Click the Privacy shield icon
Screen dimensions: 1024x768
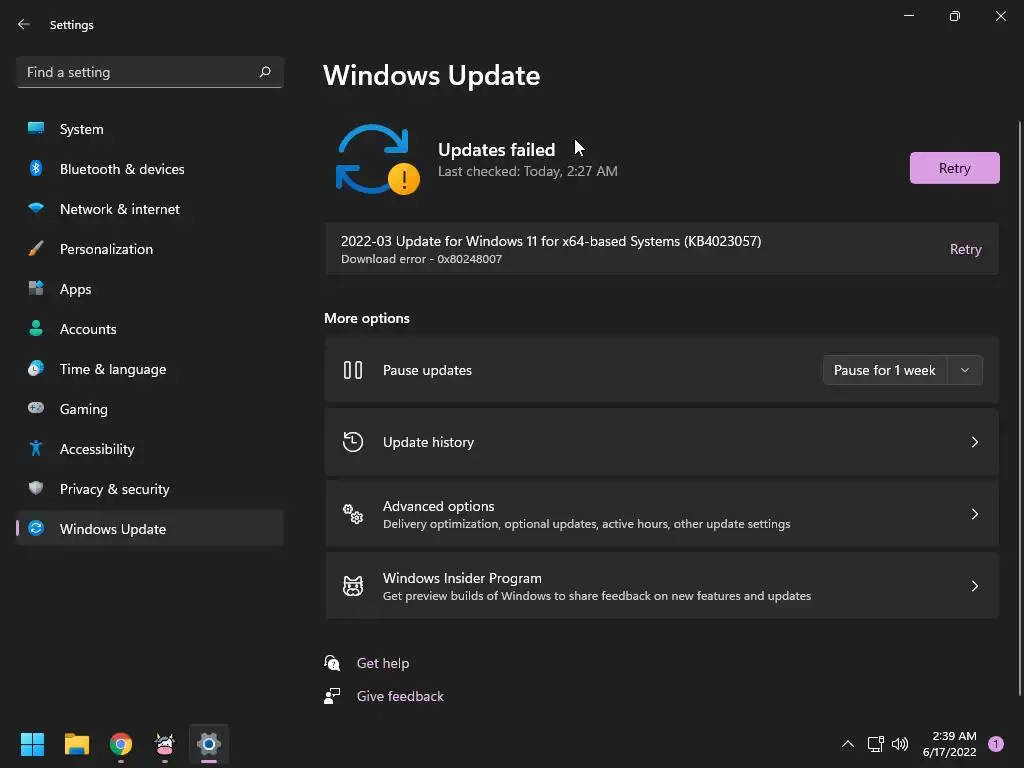click(x=36, y=488)
